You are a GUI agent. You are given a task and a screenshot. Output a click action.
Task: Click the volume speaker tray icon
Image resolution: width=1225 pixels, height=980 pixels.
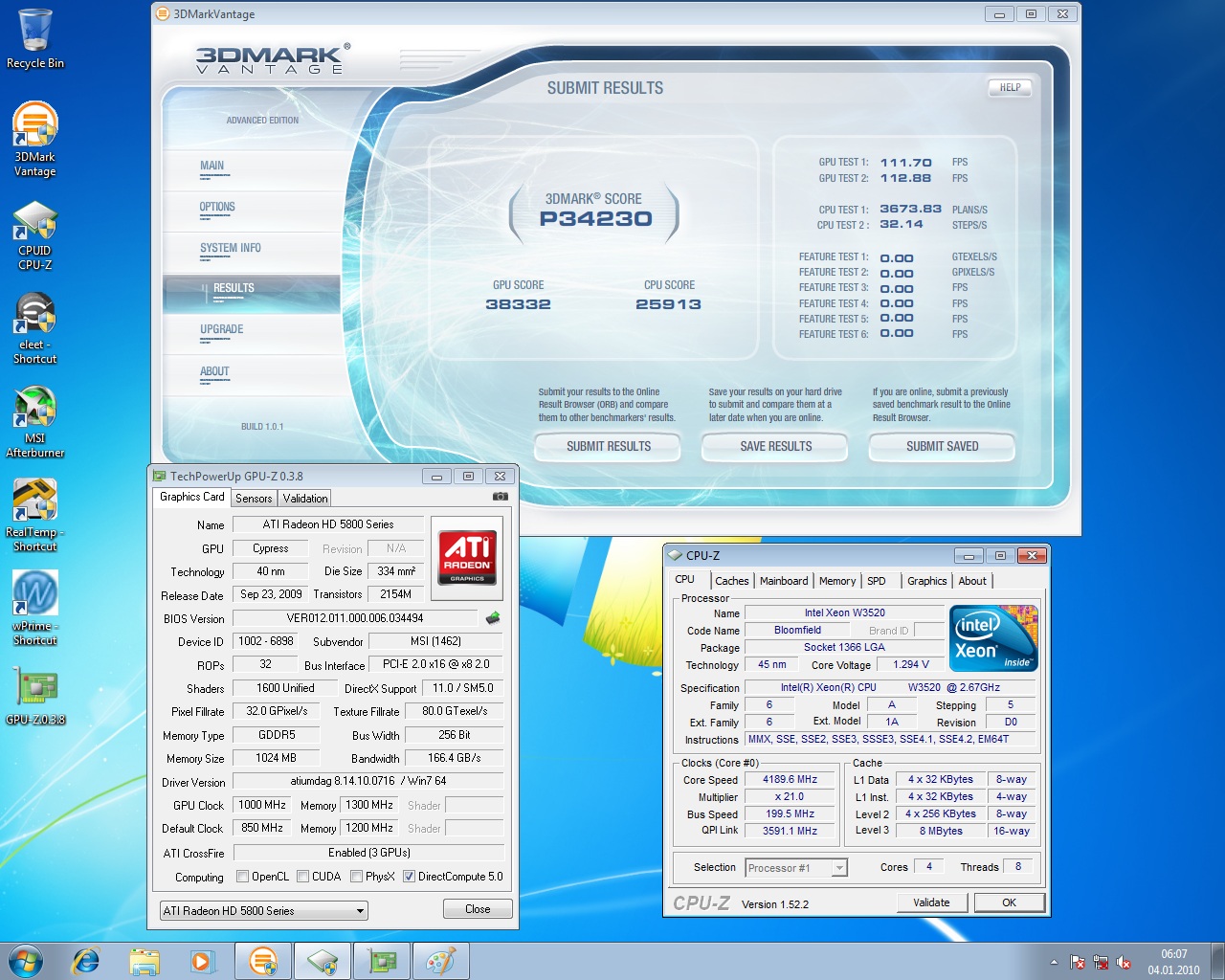pos(1124,962)
